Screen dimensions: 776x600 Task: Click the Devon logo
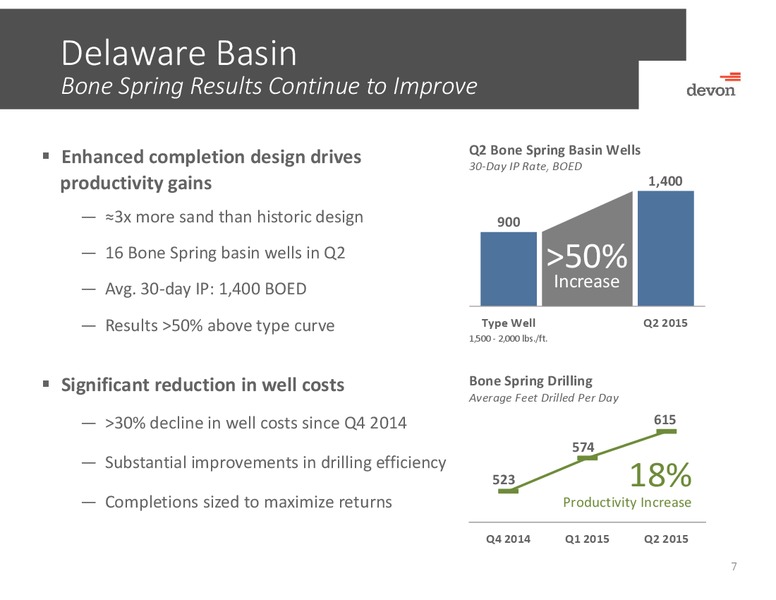[x=713, y=84]
